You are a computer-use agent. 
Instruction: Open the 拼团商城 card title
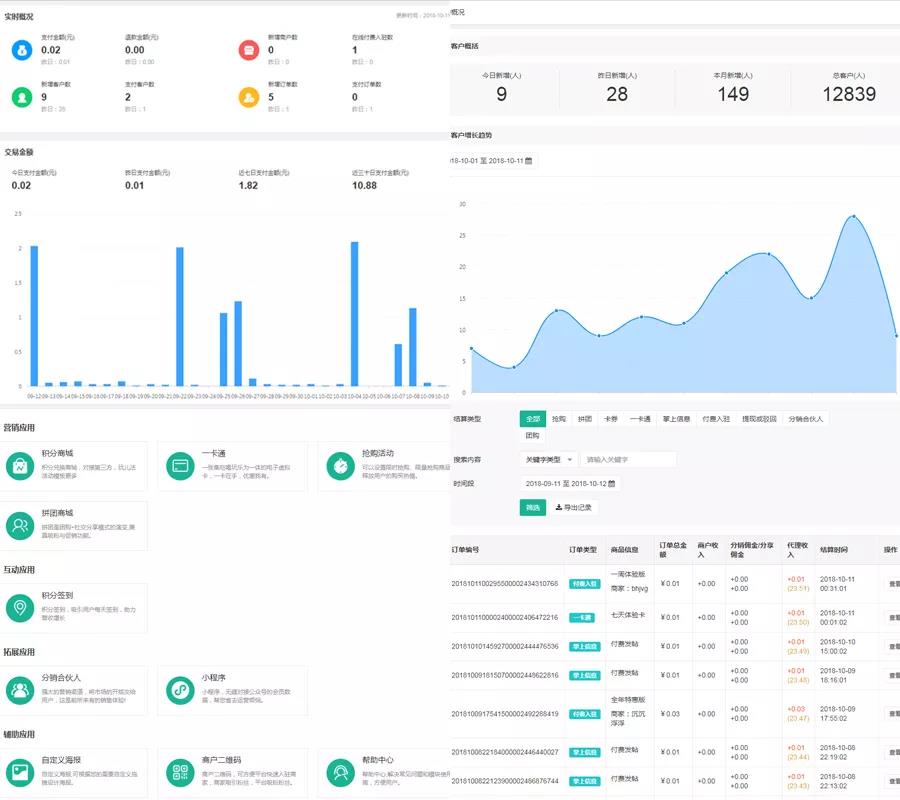coord(57,513)
